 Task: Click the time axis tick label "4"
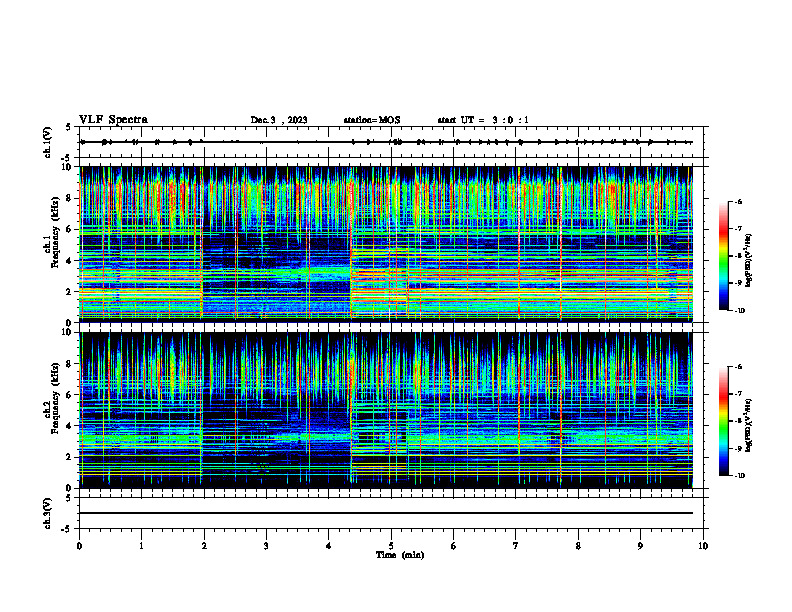(329, 546)
